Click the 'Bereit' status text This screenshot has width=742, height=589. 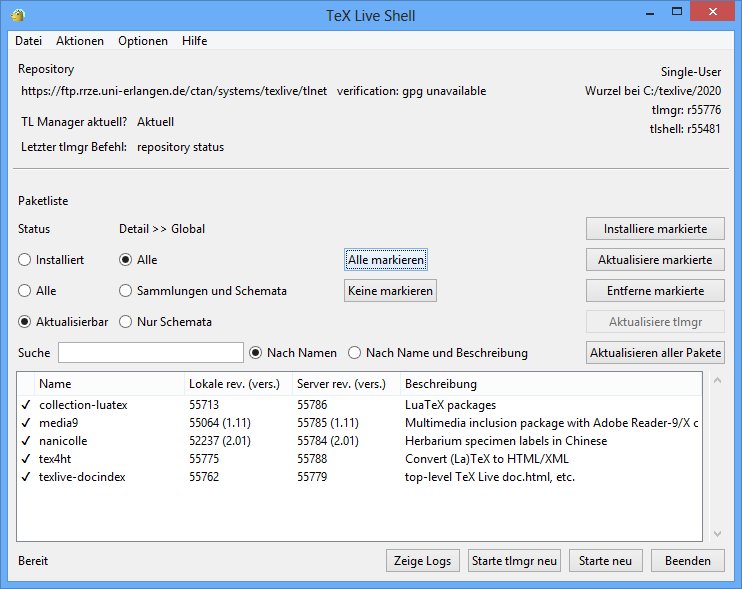point(33,561)
